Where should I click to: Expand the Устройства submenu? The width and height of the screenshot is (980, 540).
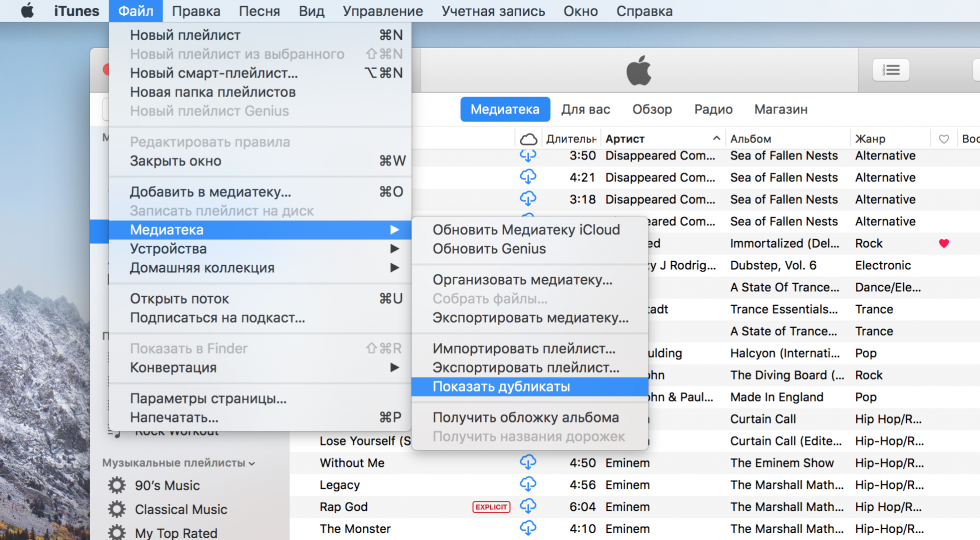260,249
